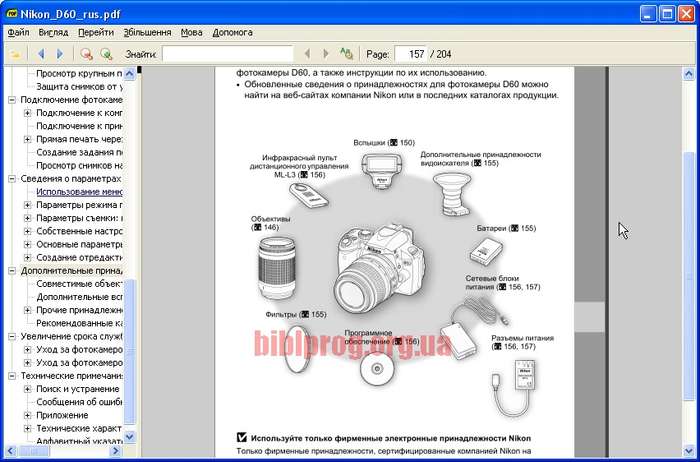Viewport: 700px width, 462px height.
Task: Expand the Основные параметры item
Action: (27, 245)
